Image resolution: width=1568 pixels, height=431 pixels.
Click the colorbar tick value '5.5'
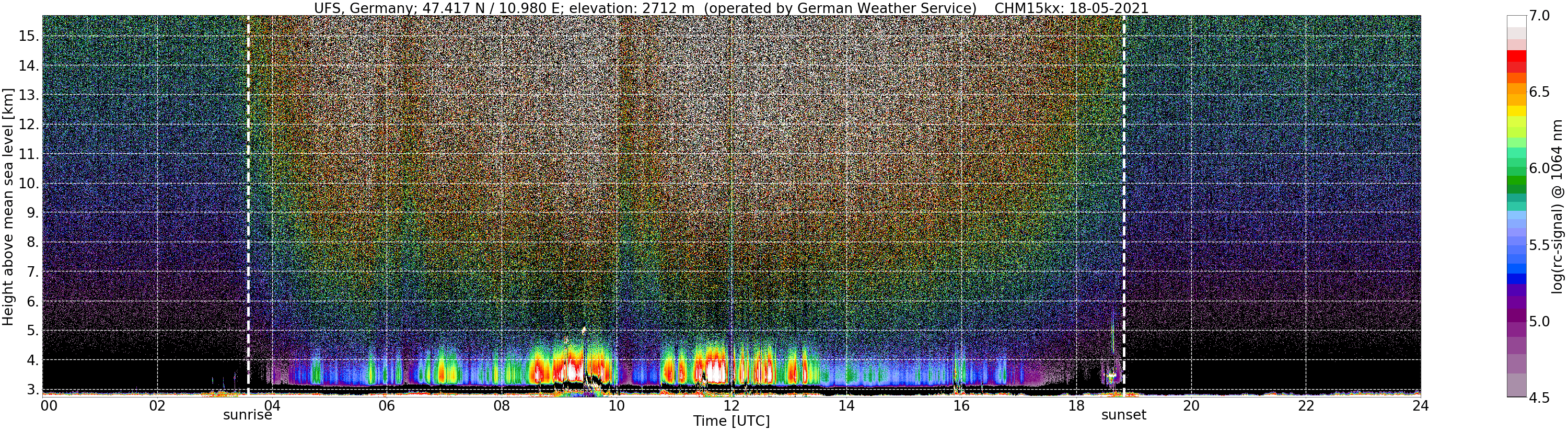pyautogui.click(x=1539, y=245)
